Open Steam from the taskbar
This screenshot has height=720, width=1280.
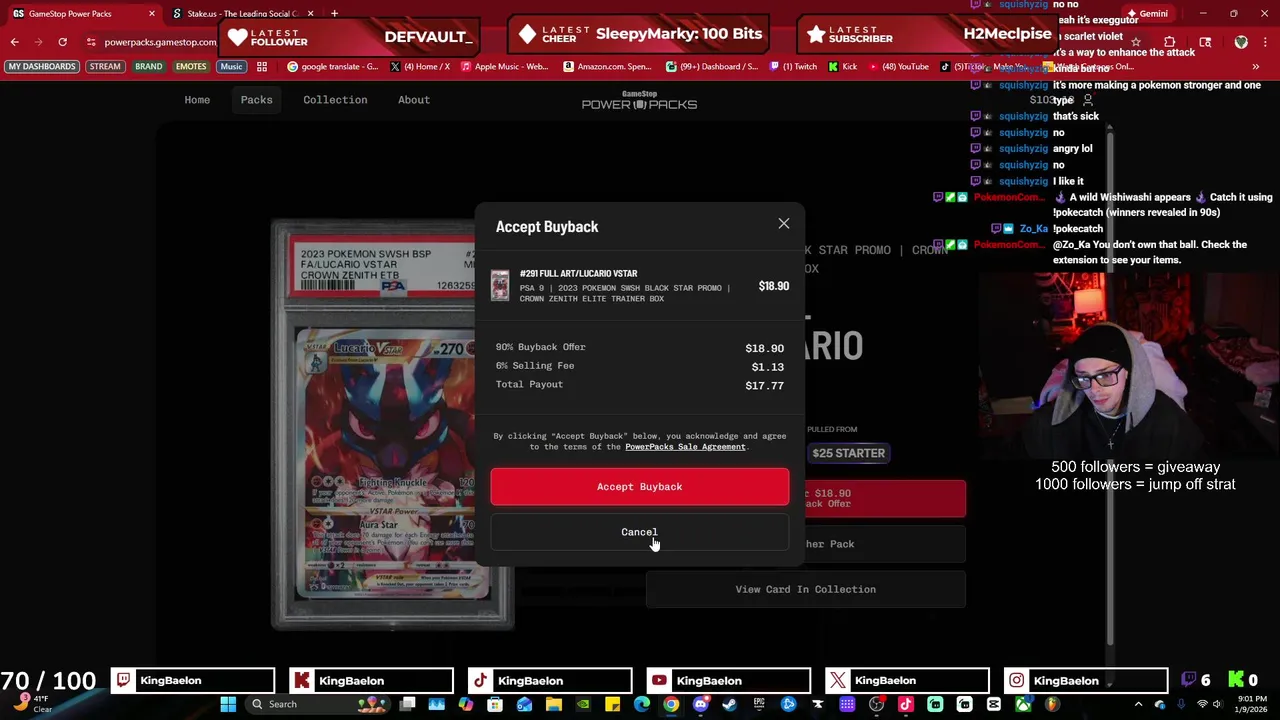[729, 704]
